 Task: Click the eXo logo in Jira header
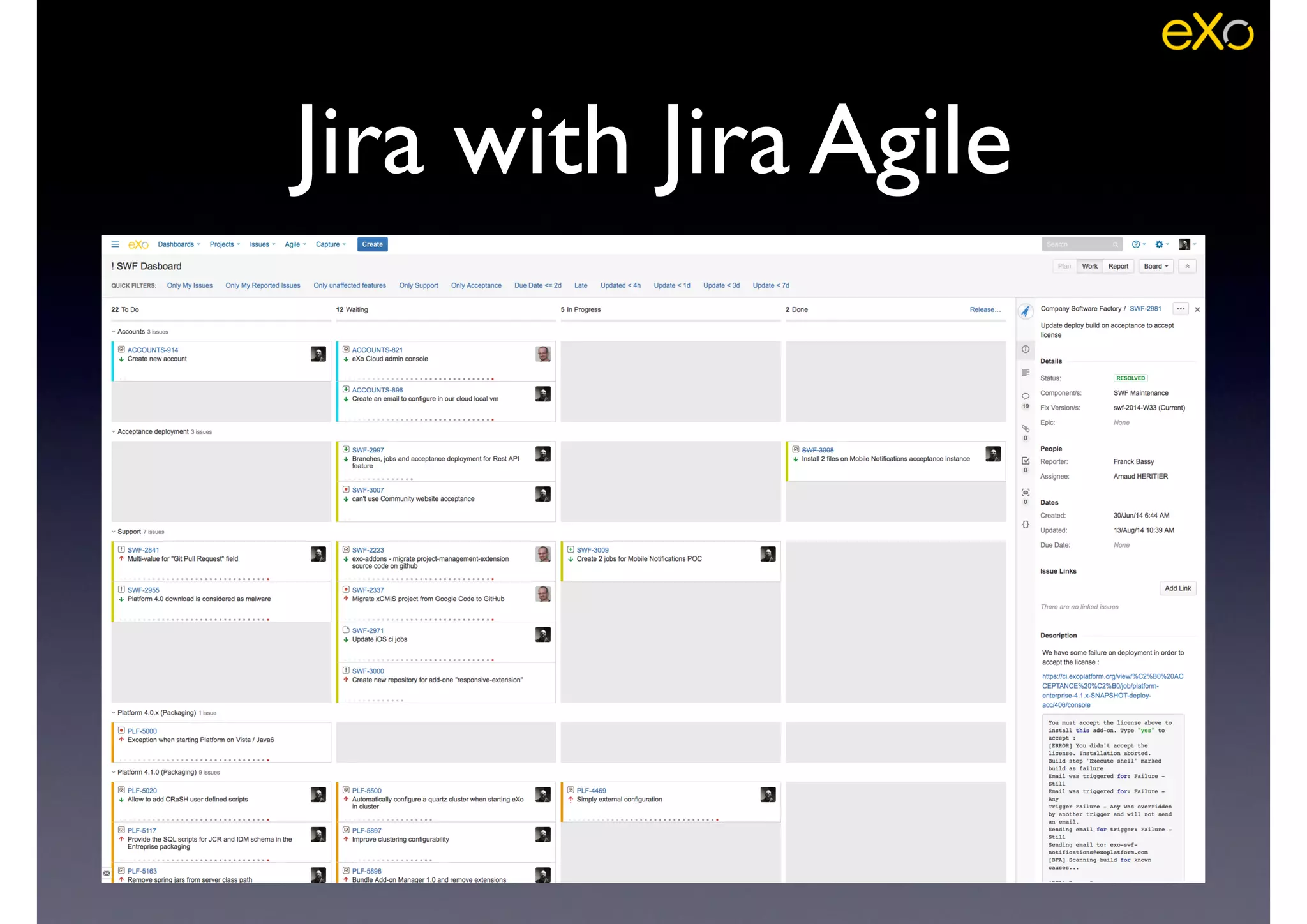(138, 244)
